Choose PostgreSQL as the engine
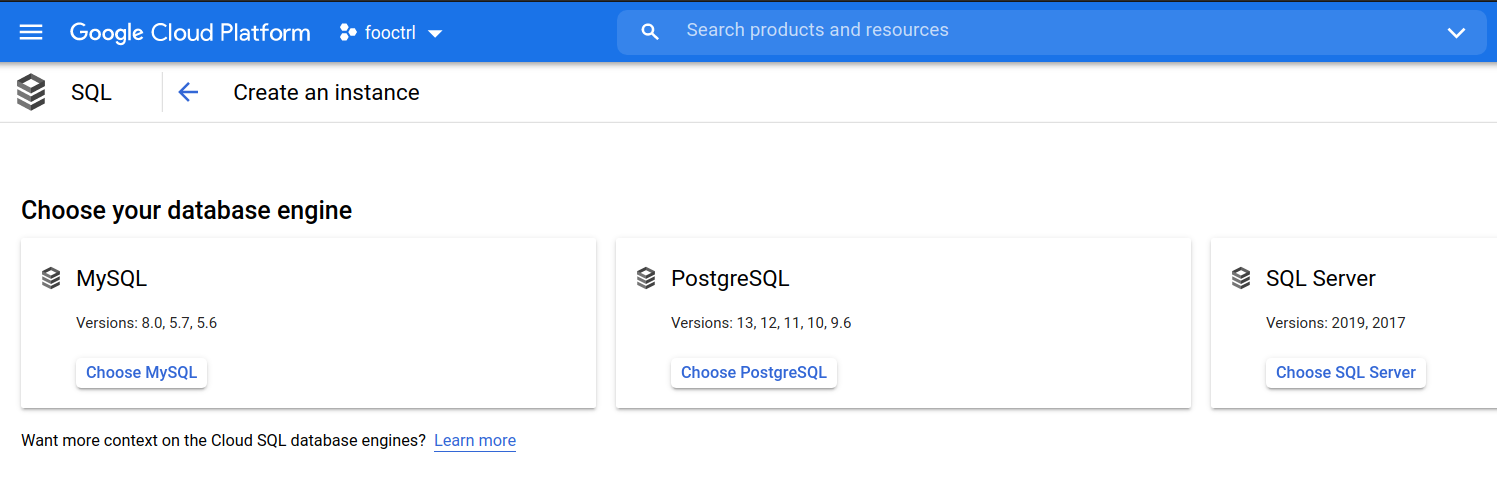The width and height of the screenshot is (1497, 483). [754, 372]
